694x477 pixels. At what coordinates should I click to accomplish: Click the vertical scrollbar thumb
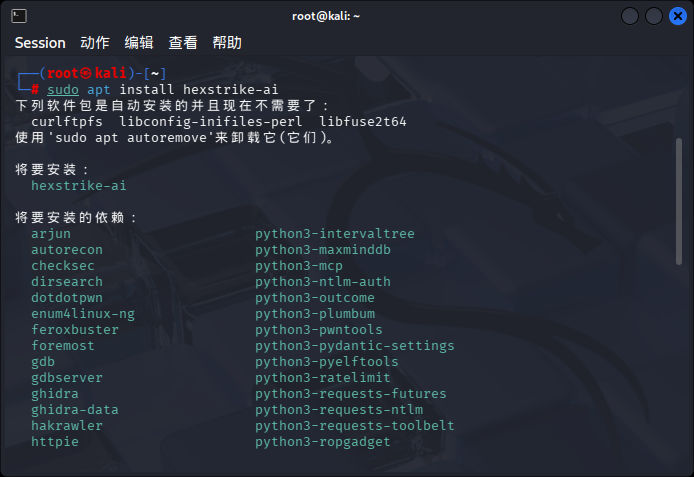[x=679, y=202]
